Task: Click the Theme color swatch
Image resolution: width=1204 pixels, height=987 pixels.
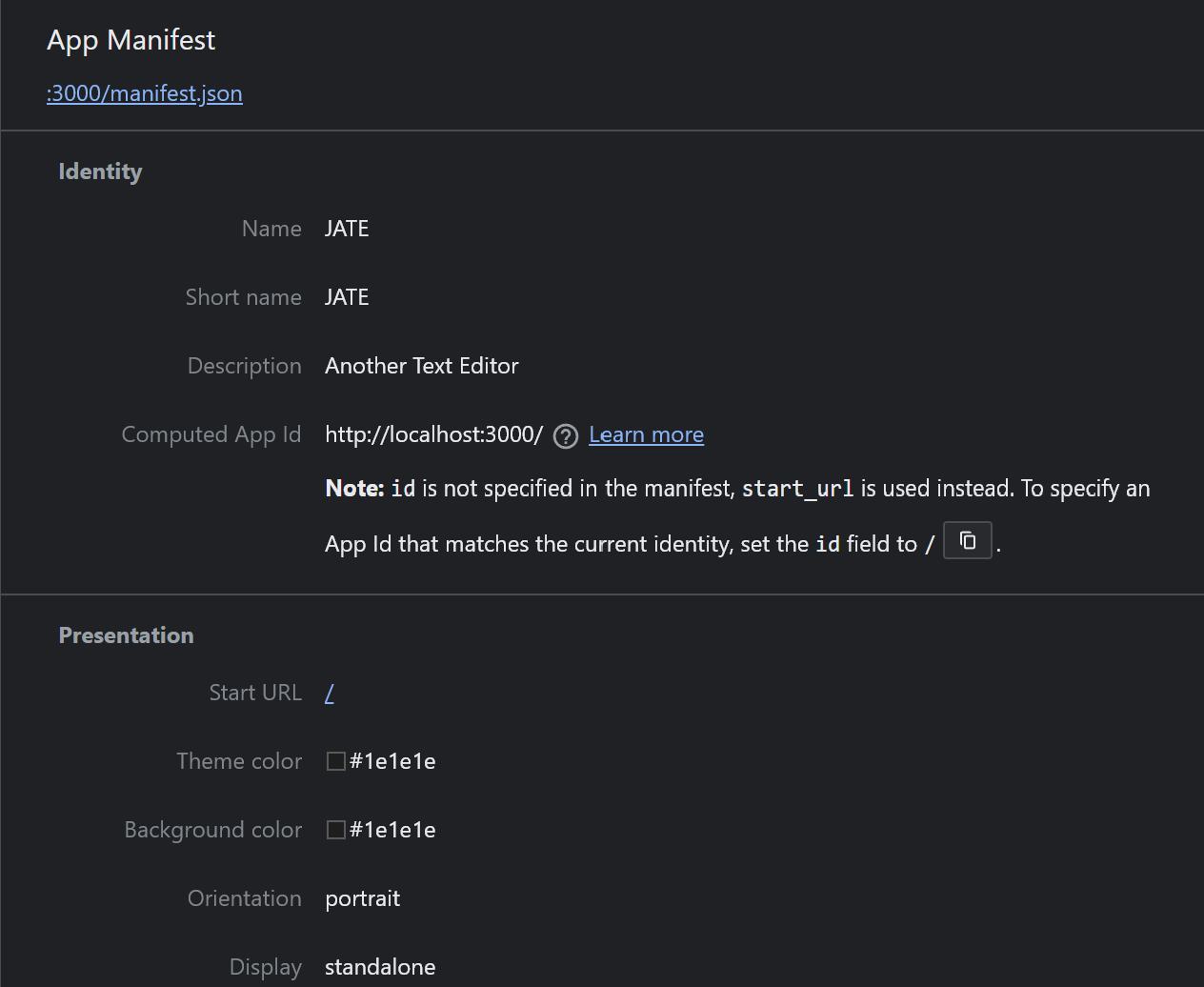Action: 335,761
